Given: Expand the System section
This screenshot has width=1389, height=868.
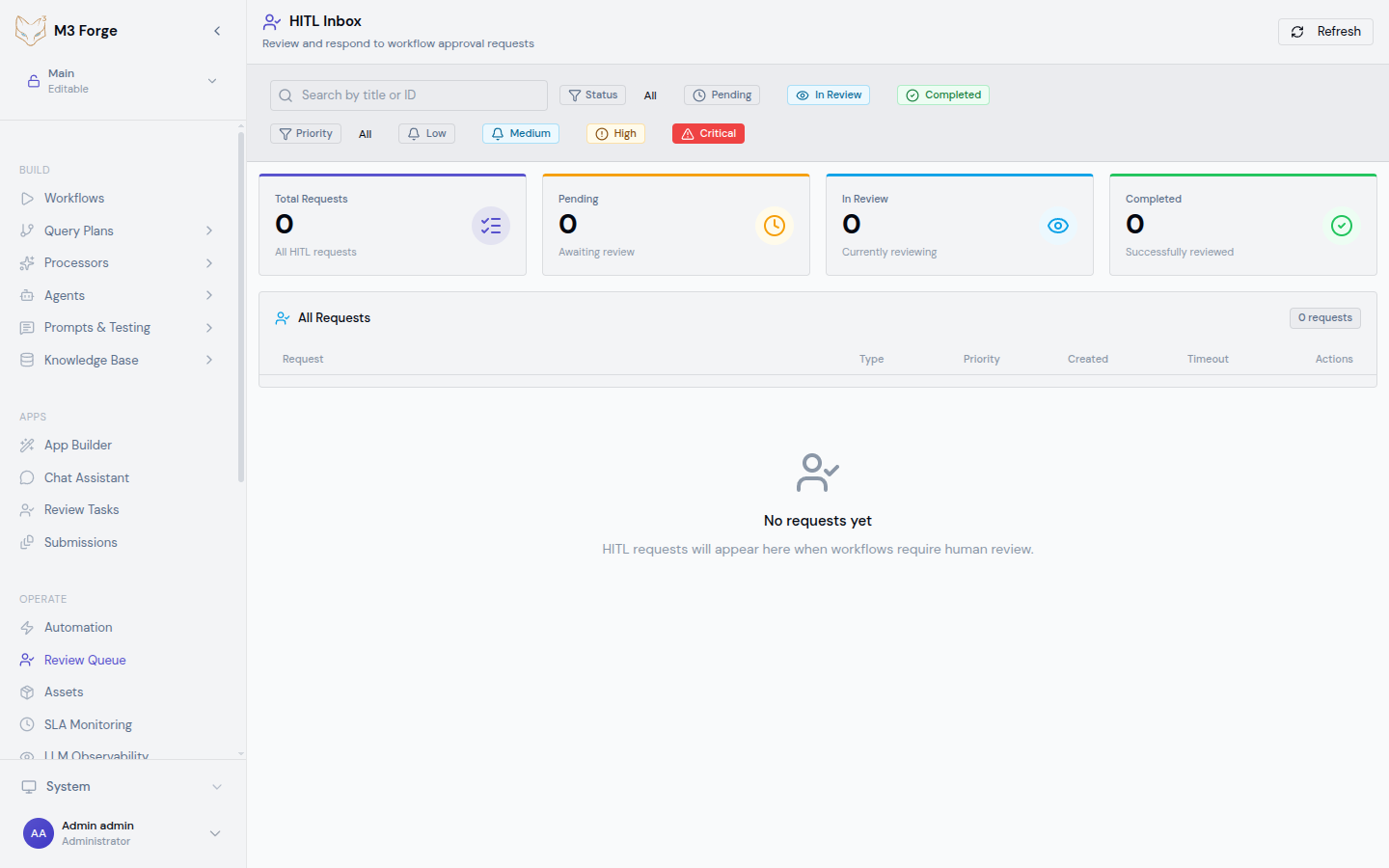Looking at the screenshot, I should 217,787.
